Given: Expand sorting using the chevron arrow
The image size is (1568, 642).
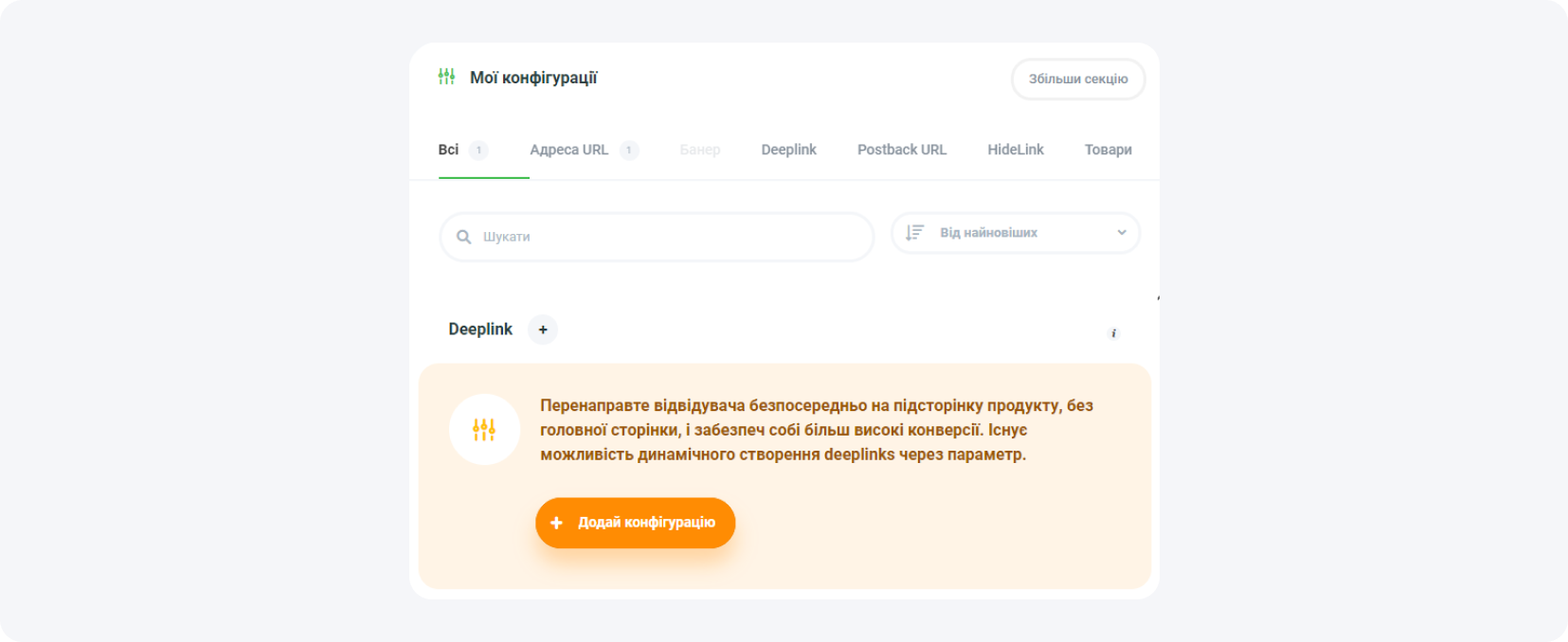Looking at the screenshot, I should [x=1122, y=233].
